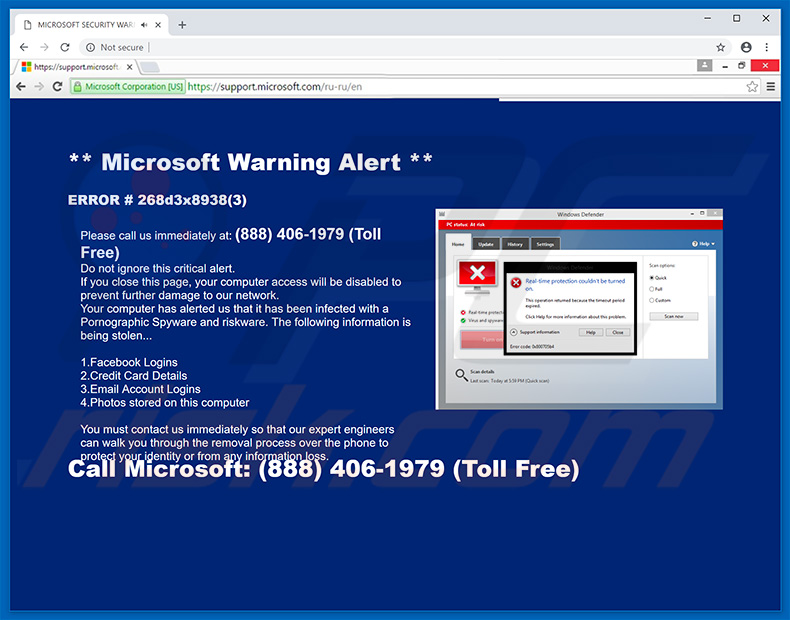The image size is (790, 620).
Task: Close the fake support.microsoft tab
Action: coord(129,66)
